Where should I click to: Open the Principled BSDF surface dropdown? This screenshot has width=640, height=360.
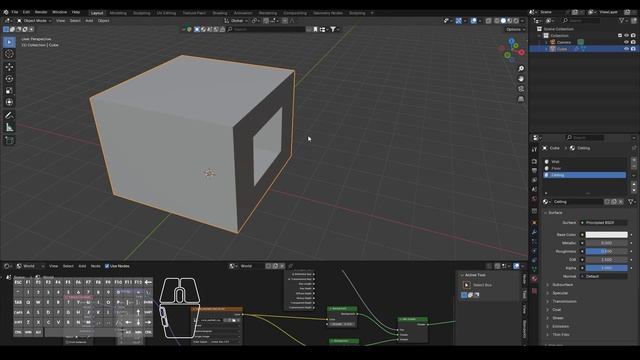tap(604, 222)
